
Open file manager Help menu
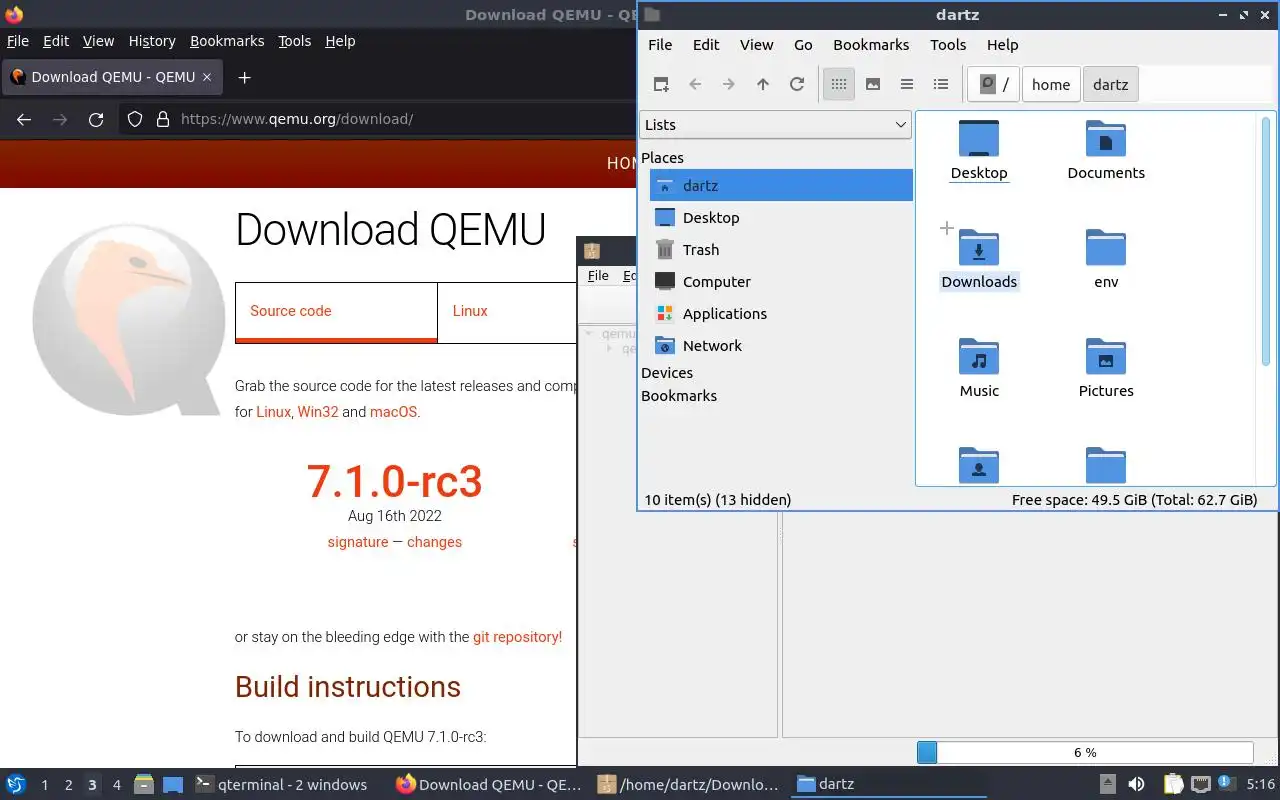coord(1002,44)
